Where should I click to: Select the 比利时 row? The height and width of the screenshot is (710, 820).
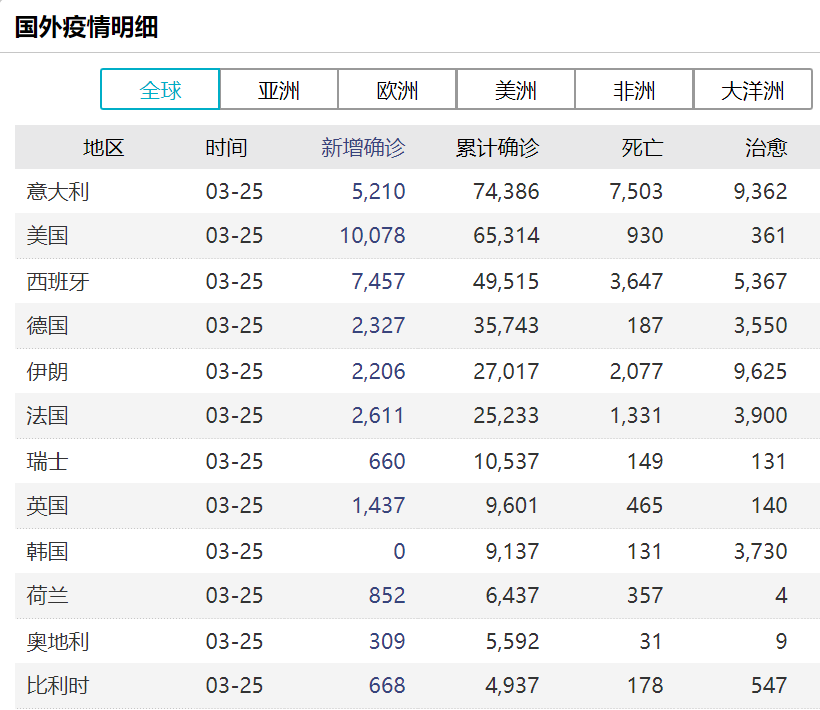[x=417, y=685]
